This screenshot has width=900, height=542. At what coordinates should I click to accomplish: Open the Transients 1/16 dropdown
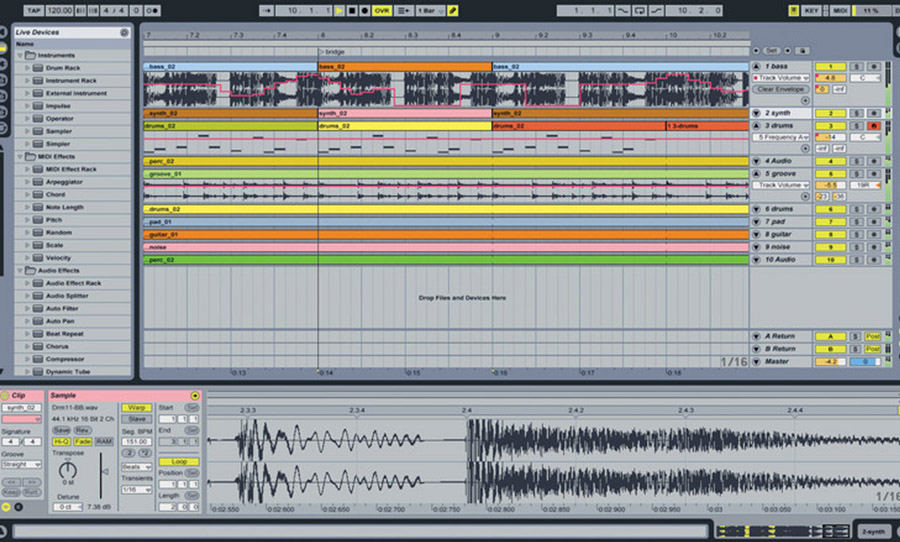(x=137, y=490)
